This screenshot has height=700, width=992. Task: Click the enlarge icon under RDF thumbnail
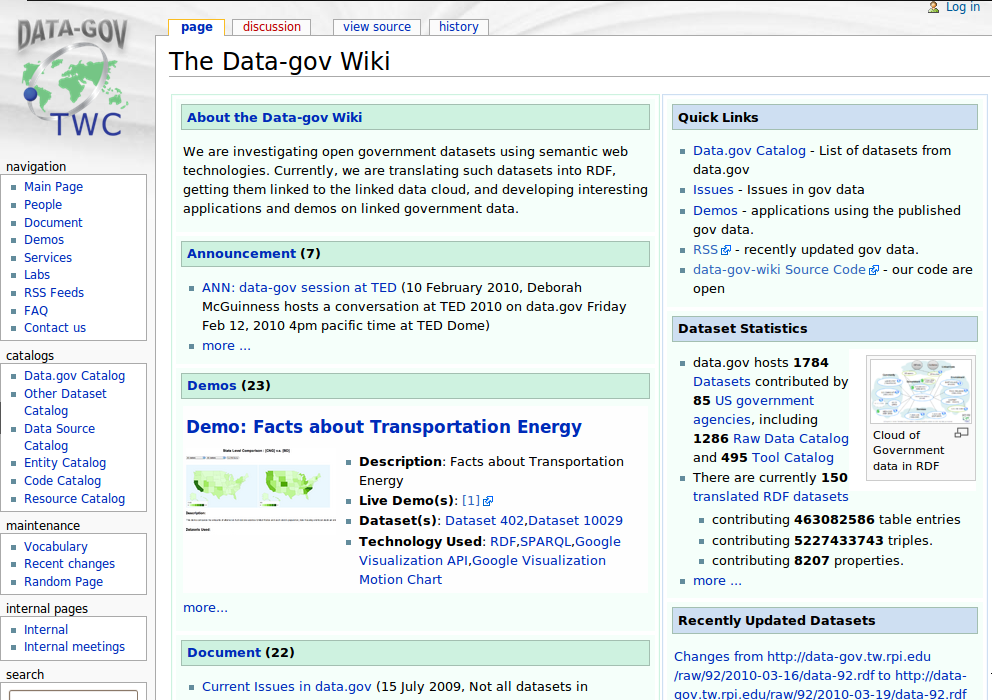point(961,433)
